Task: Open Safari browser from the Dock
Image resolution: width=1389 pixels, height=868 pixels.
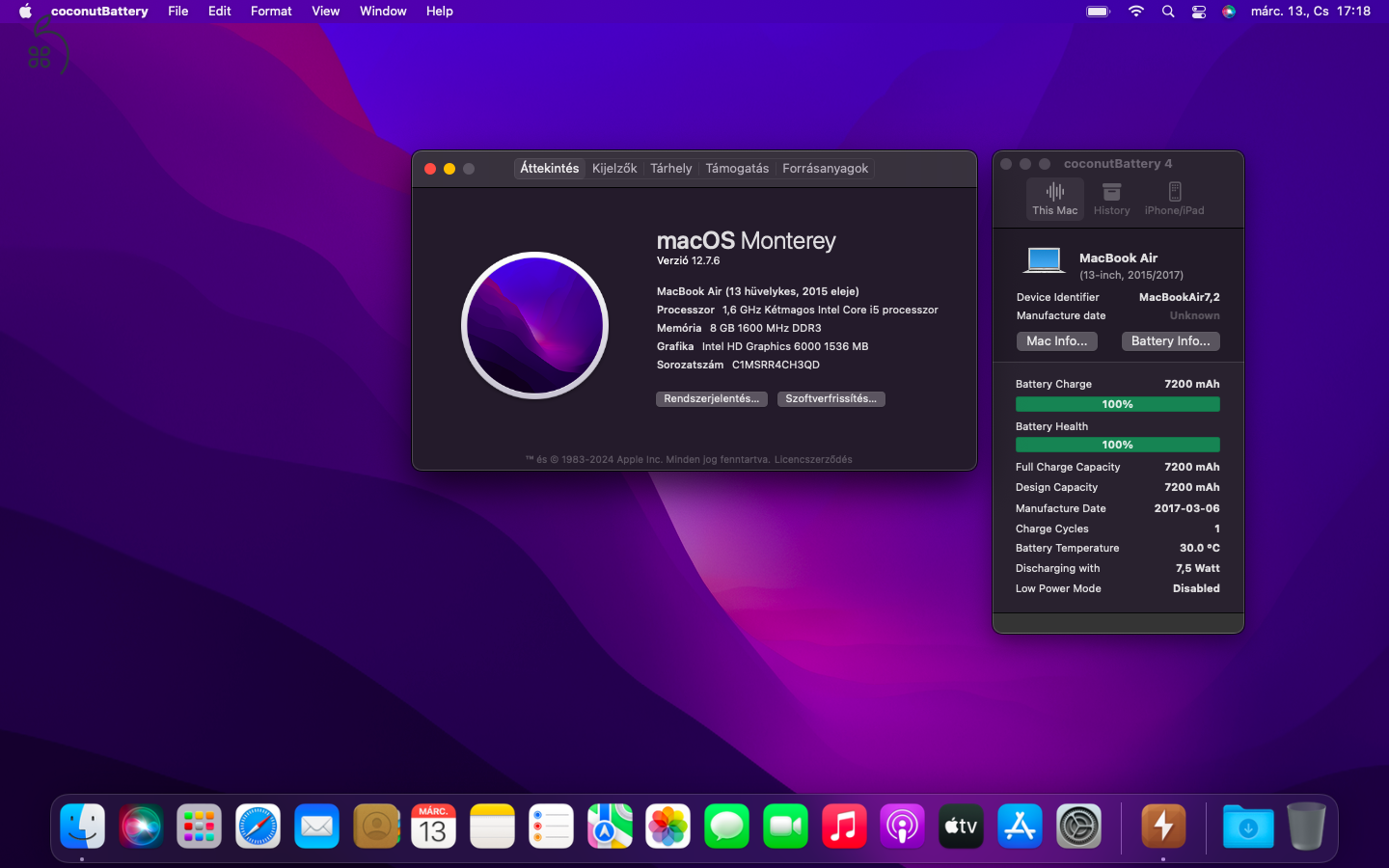Action: tap(259, 827)
